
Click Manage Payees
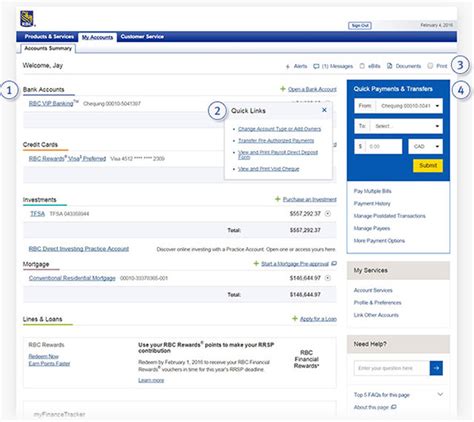[372, 228]
